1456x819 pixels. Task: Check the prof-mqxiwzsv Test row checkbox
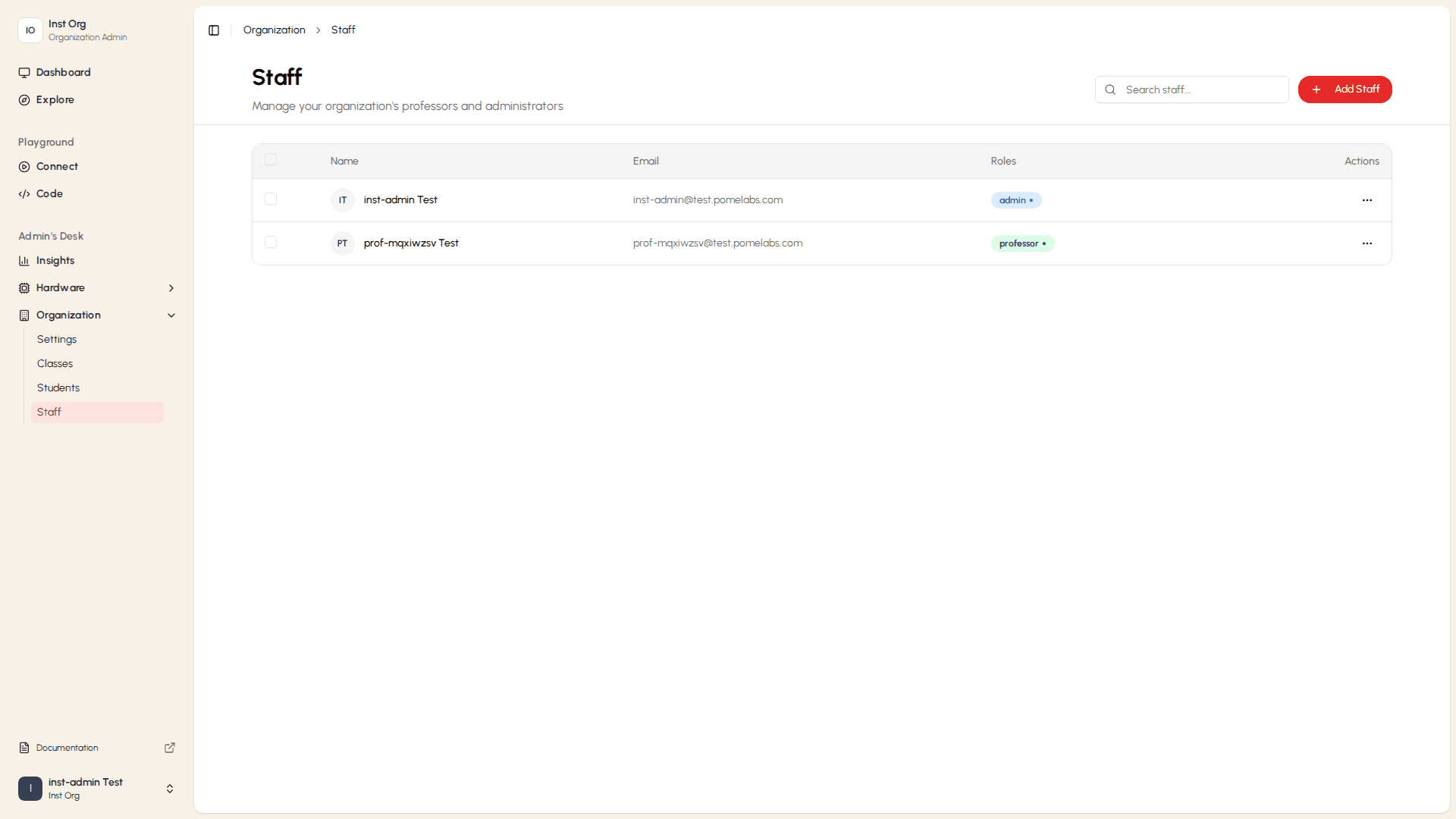tap(271, 243)
